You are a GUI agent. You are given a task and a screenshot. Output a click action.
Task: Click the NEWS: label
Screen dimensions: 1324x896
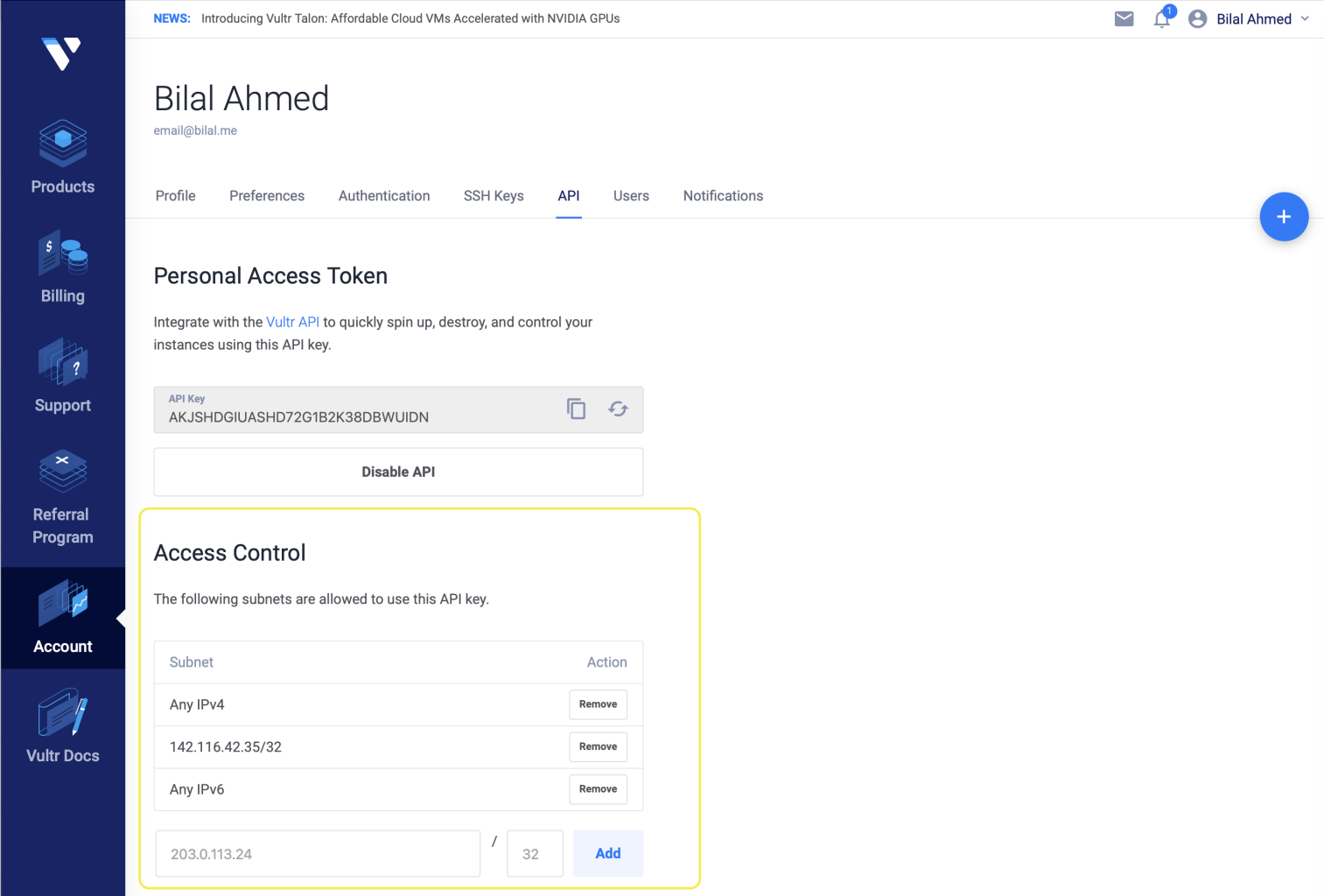point(172,18)
